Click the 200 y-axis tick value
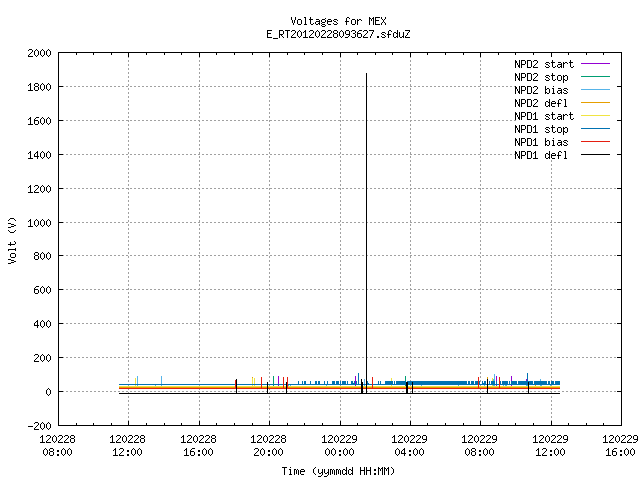 tap(42, 358)
